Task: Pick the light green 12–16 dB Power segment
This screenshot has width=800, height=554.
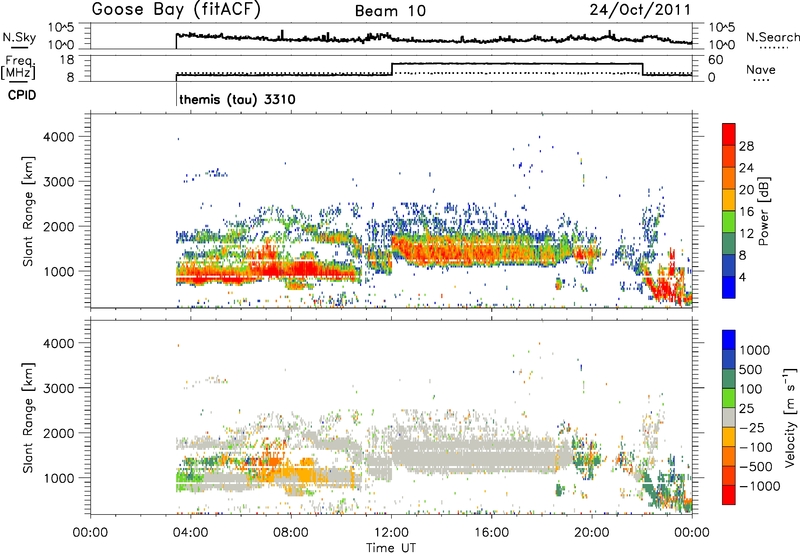Action: tap(729, 222)
